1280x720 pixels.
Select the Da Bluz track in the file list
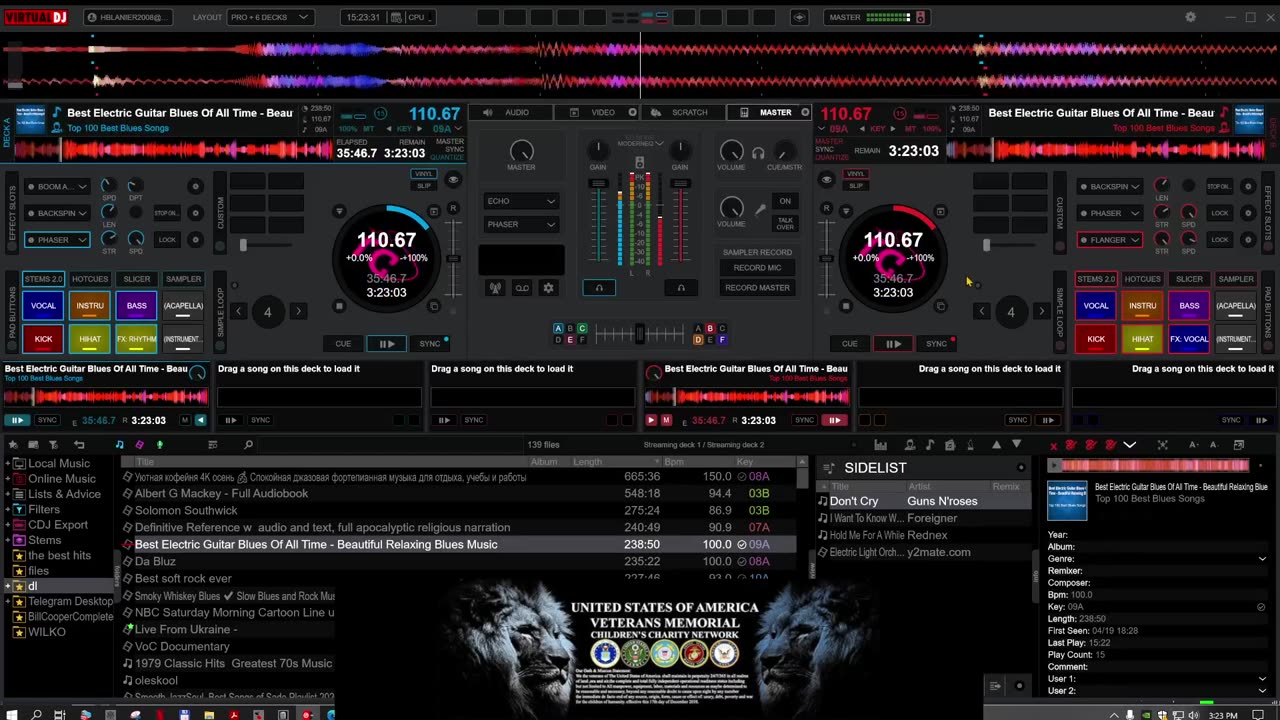pyautogui.click(x=460, y=562)
